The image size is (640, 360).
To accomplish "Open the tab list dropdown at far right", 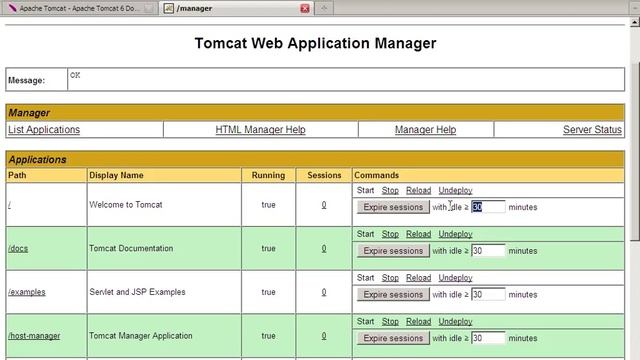I will point(634,8).
